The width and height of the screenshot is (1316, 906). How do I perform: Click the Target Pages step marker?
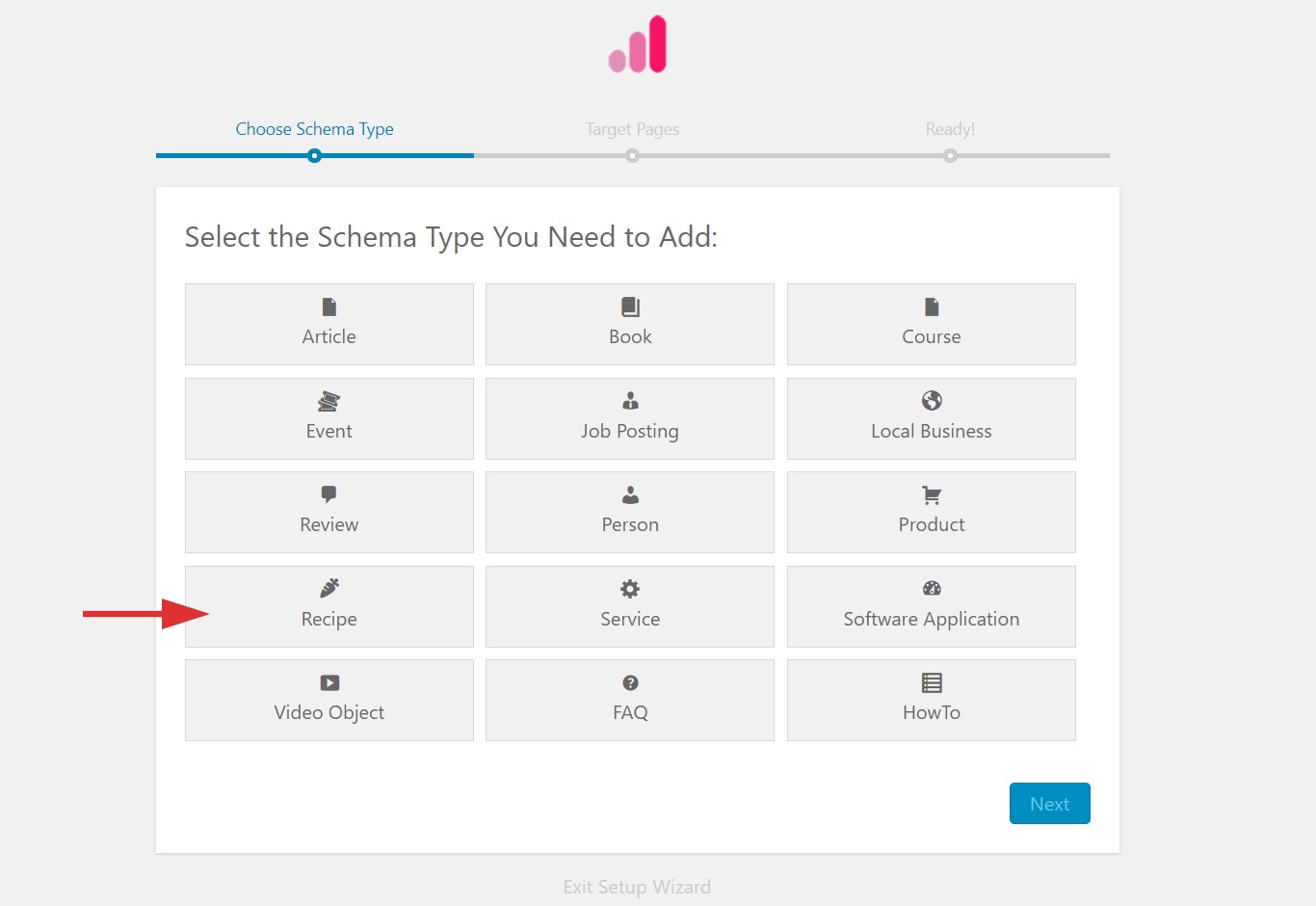tap(632, 154)
